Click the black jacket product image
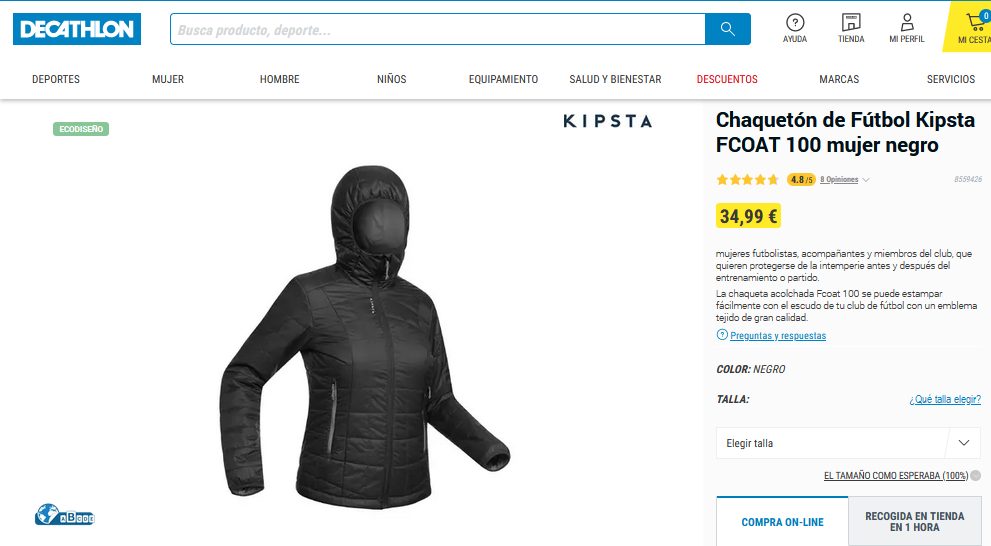991x546 pixels. (x=365, y=337)
